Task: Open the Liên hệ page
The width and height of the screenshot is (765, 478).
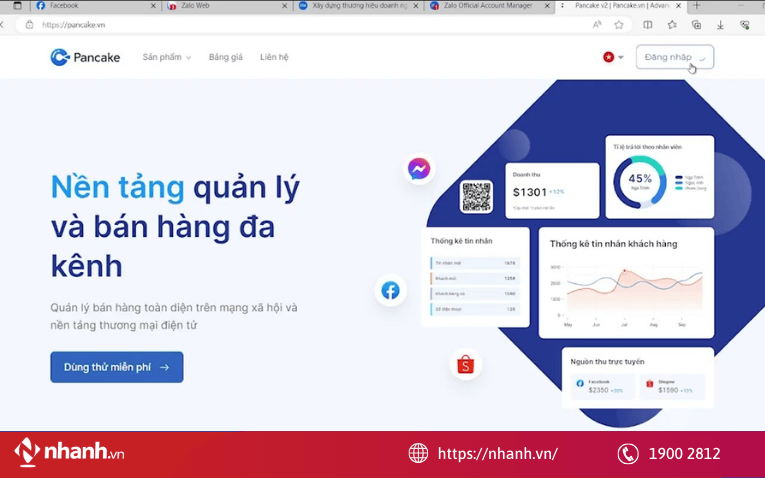Action: pos(274,57)
